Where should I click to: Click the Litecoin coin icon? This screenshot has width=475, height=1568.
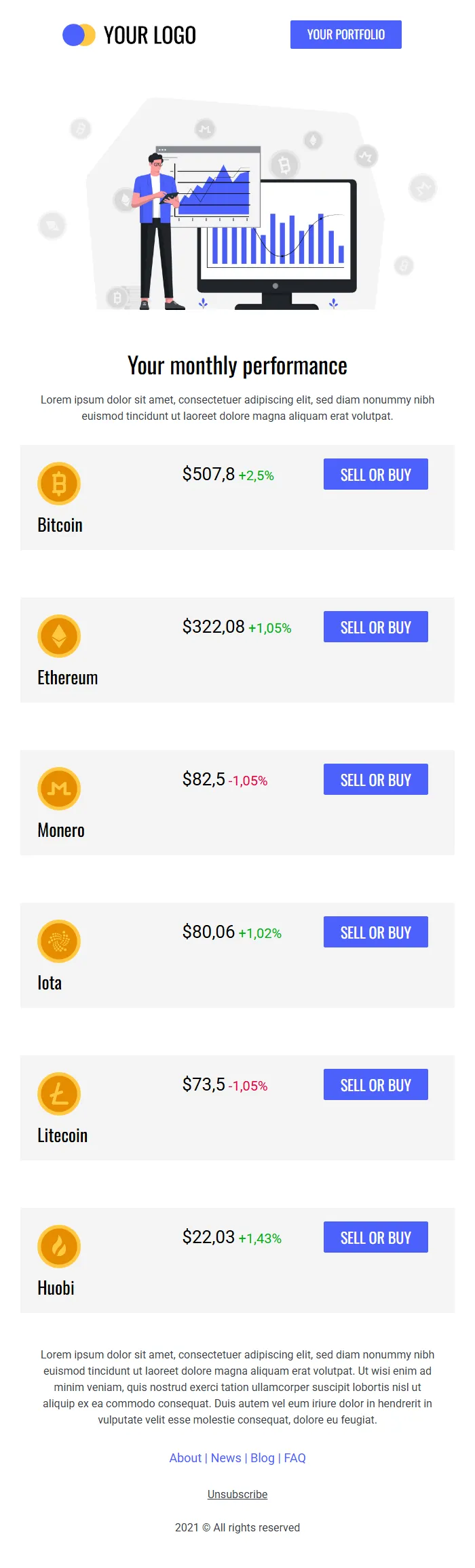click(59, 1094)
